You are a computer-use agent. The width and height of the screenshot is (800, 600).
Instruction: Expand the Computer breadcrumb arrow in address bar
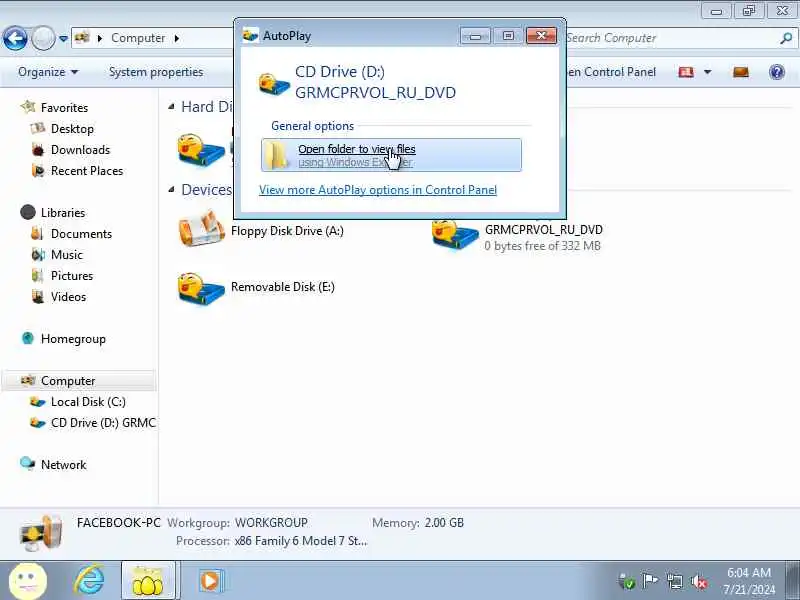point(177,38)
